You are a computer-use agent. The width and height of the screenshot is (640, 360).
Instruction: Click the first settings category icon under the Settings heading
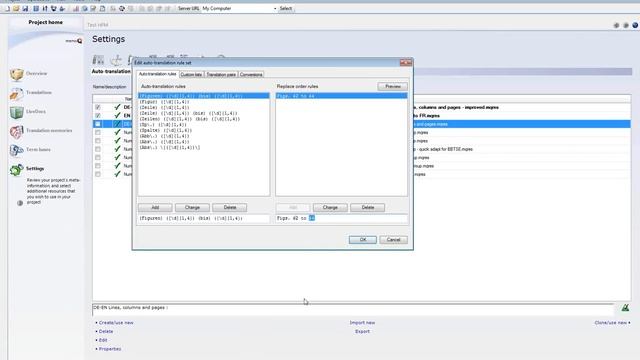click(x=98, y=60)
